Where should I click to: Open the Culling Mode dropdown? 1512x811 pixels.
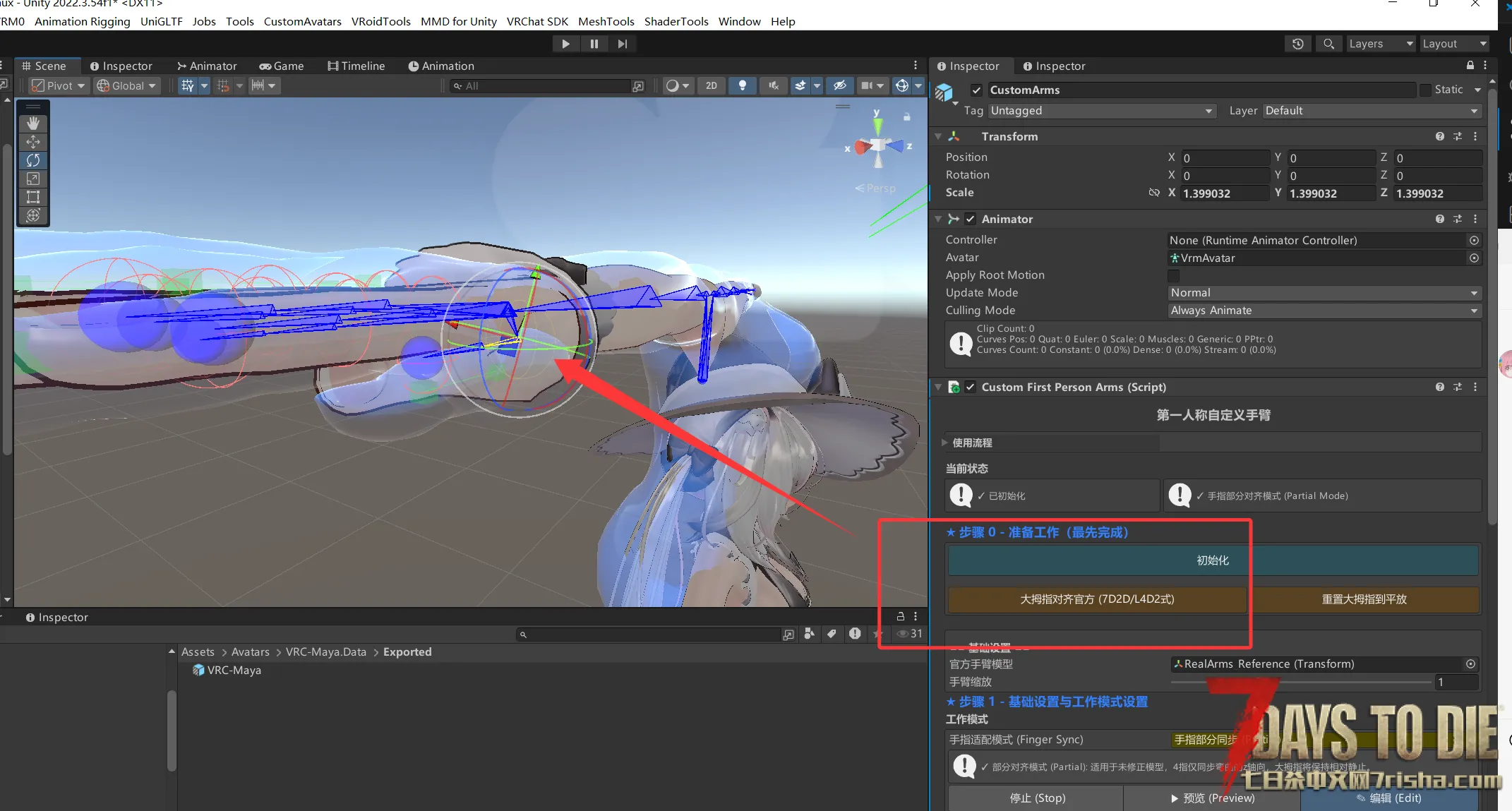pyautogui.click(x=1324, y=311)
